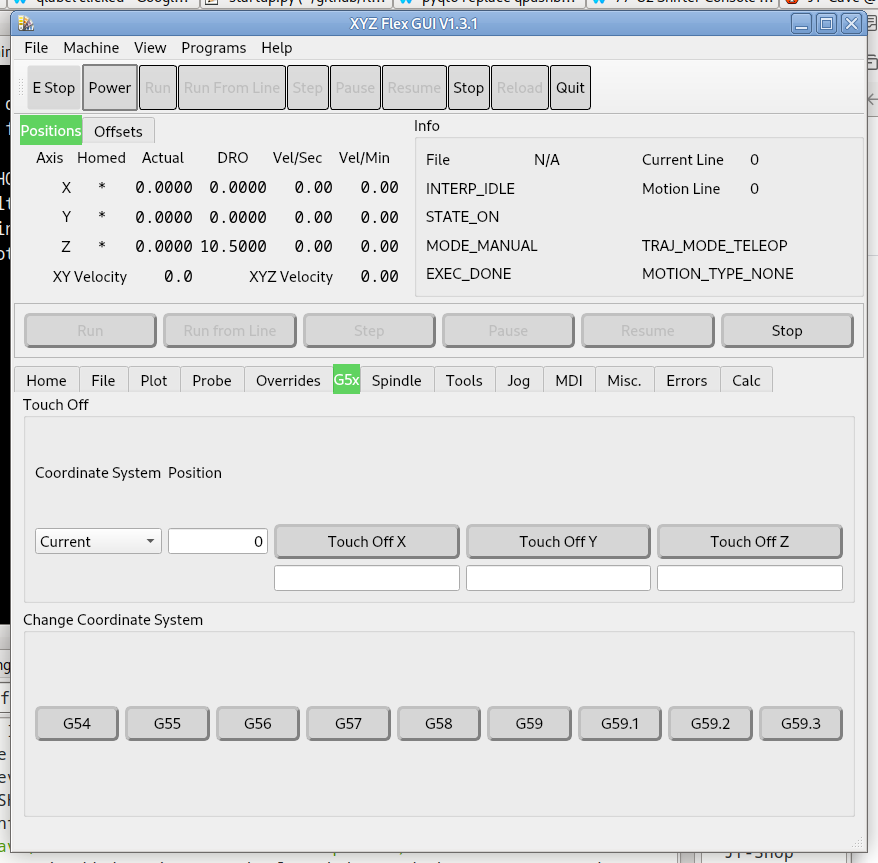Viewport: 878px width, 863px height.
Task: Switch to the Spindle tab
Action: click(396, 381)
